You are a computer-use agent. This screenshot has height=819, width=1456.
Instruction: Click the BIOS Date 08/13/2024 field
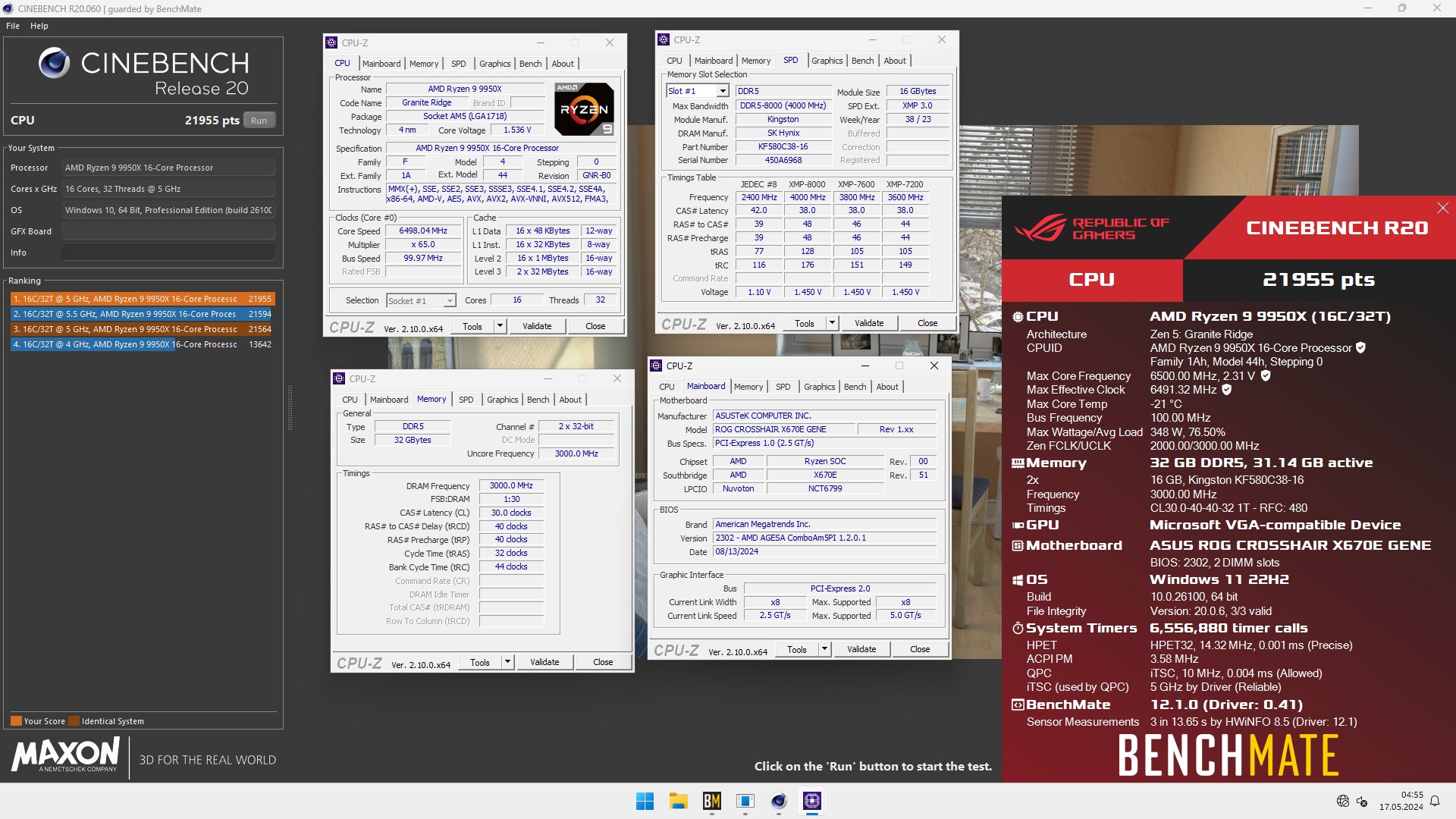[x=825, y=551]
